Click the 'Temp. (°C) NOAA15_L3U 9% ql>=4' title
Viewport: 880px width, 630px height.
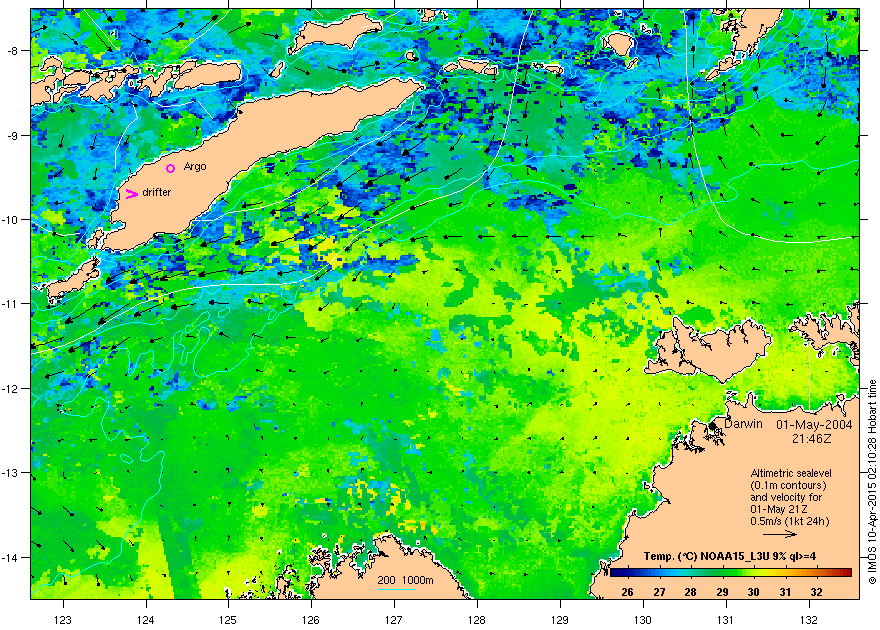(x=730, y=557)
